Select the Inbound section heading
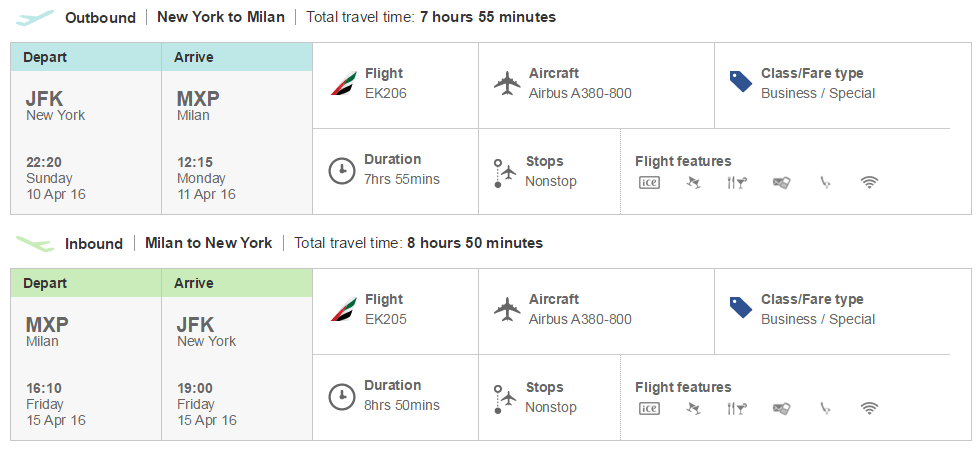 tap(93, 243)
